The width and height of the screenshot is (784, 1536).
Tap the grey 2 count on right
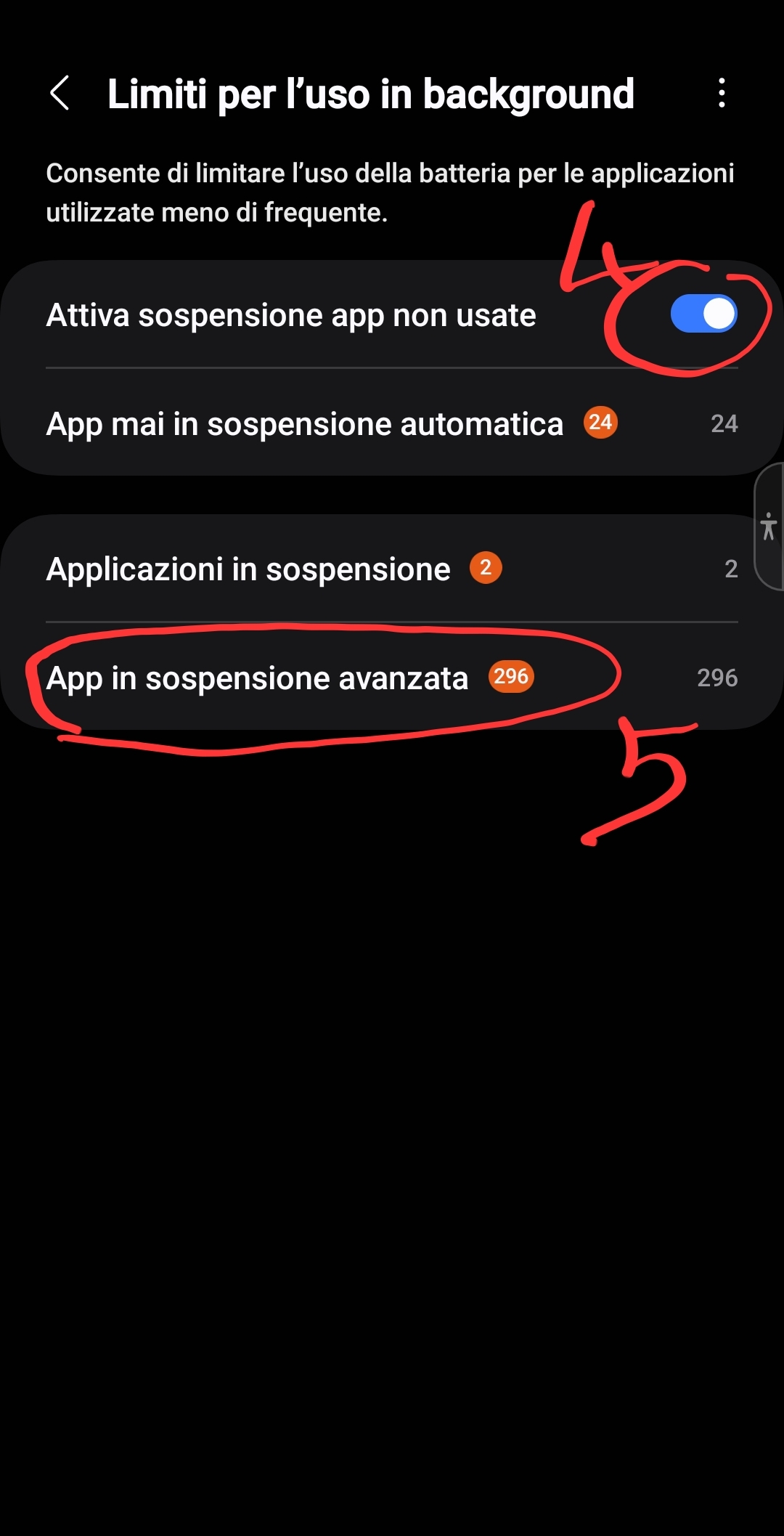pyautogui.click(x=731, y=569)
